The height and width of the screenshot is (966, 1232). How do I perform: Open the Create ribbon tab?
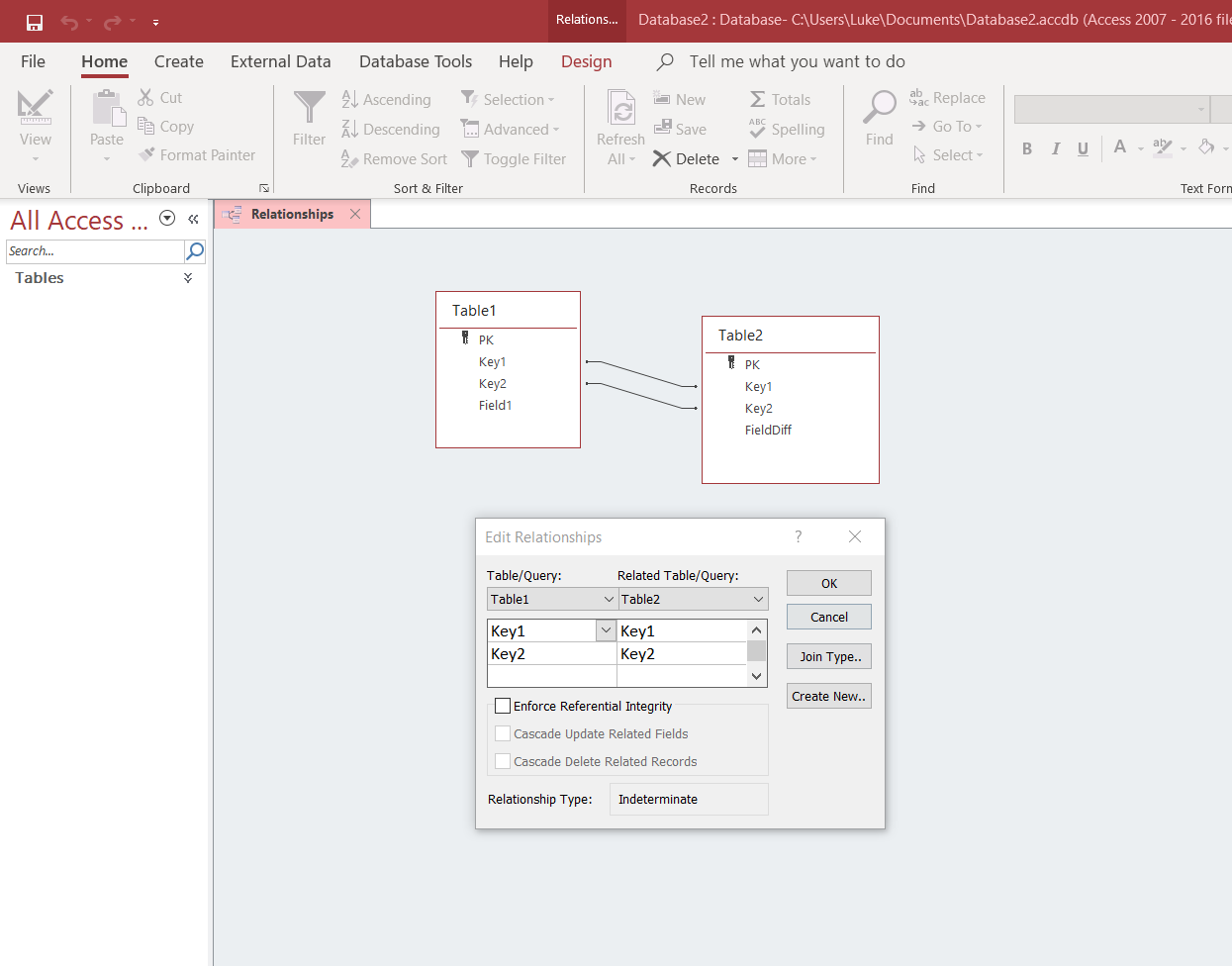click(x=178, y=61)
